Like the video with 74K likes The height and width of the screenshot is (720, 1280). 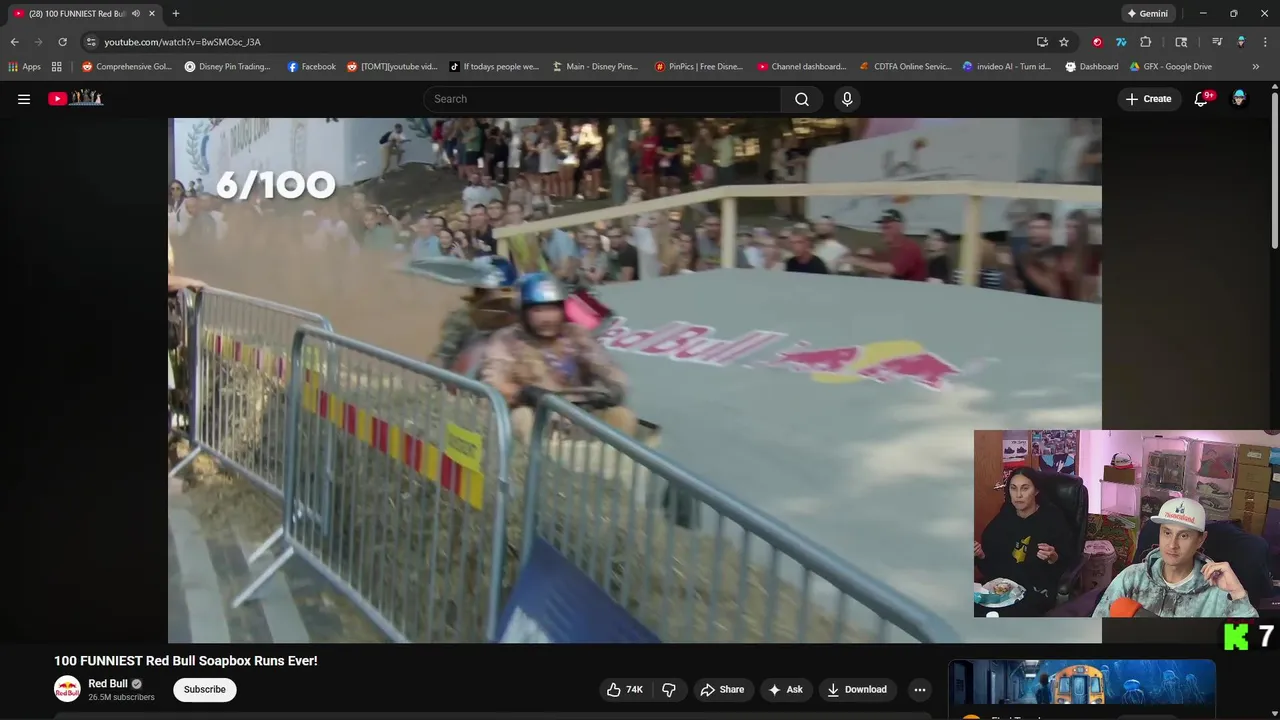point(625,689)
